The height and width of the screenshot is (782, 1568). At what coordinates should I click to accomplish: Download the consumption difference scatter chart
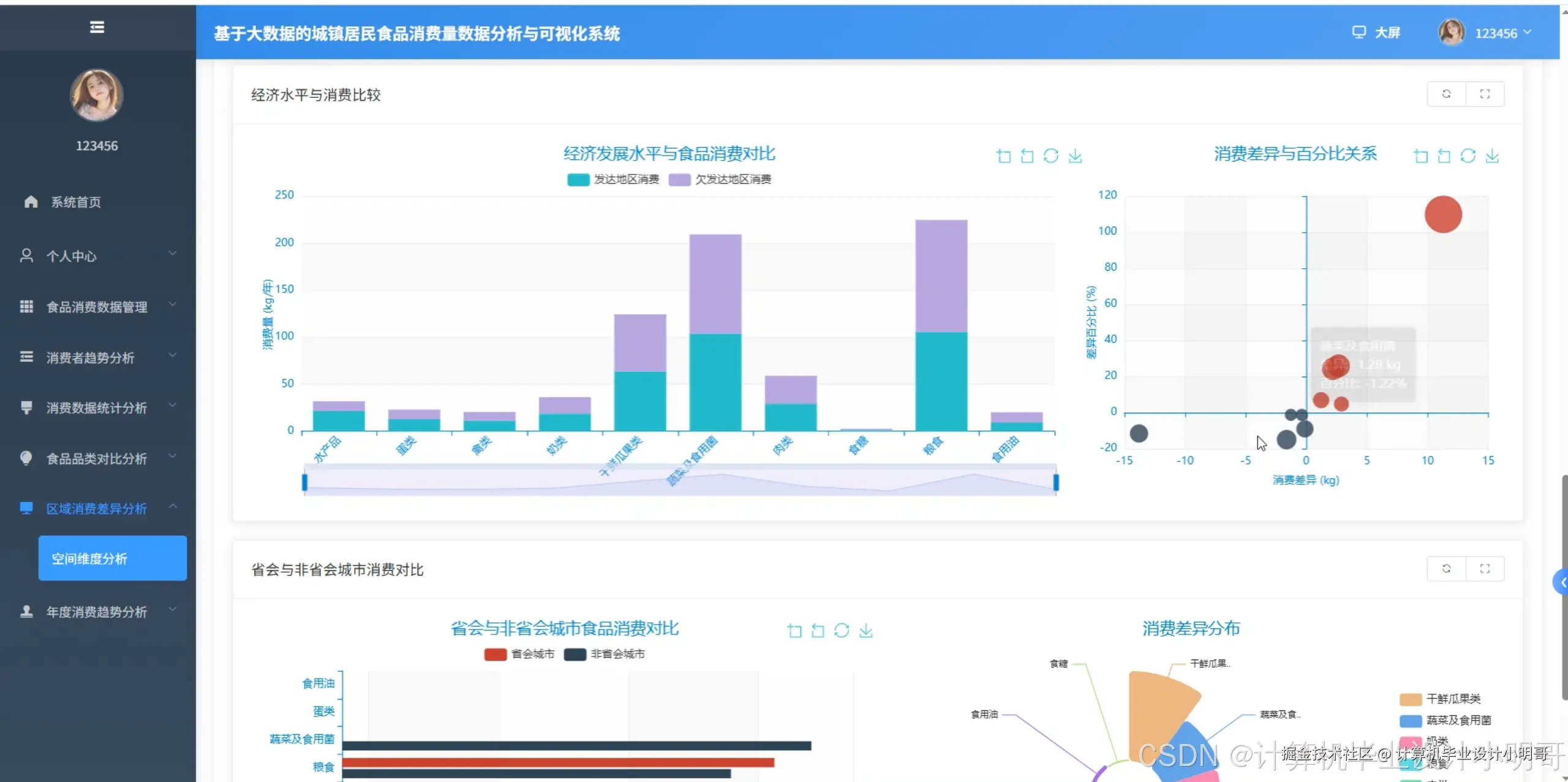point(1492,156)
